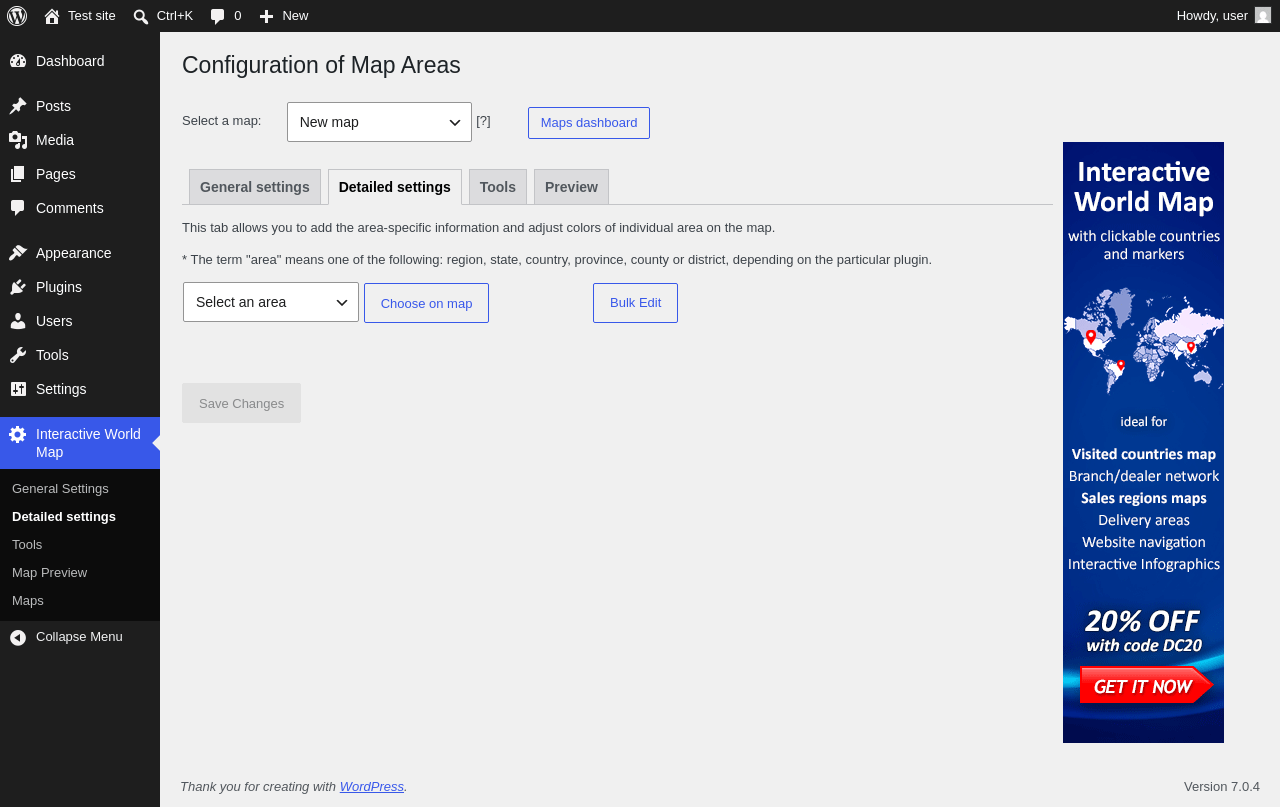This screenshot has width=1280, height=807.
Task: Switch to the General settings tab
Action: [255, 187]
